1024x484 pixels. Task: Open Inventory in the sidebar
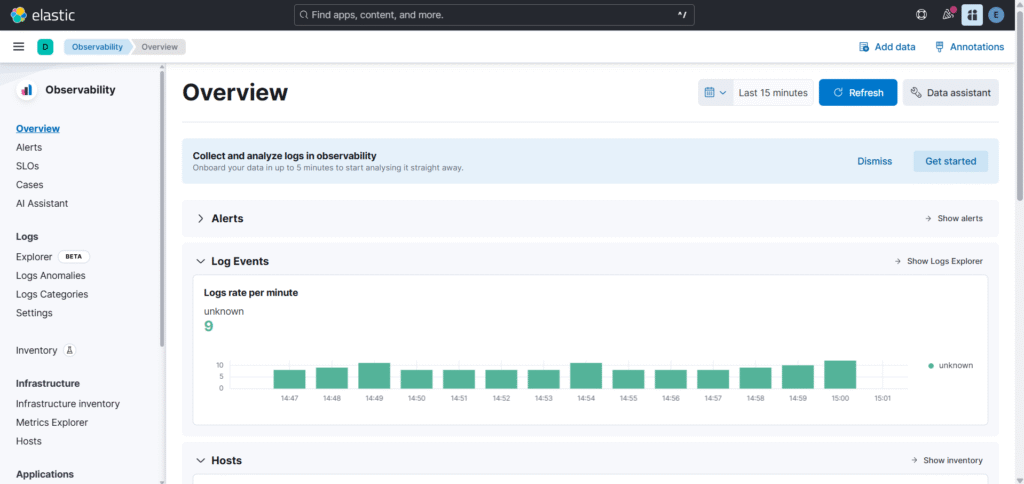point(37,350)
